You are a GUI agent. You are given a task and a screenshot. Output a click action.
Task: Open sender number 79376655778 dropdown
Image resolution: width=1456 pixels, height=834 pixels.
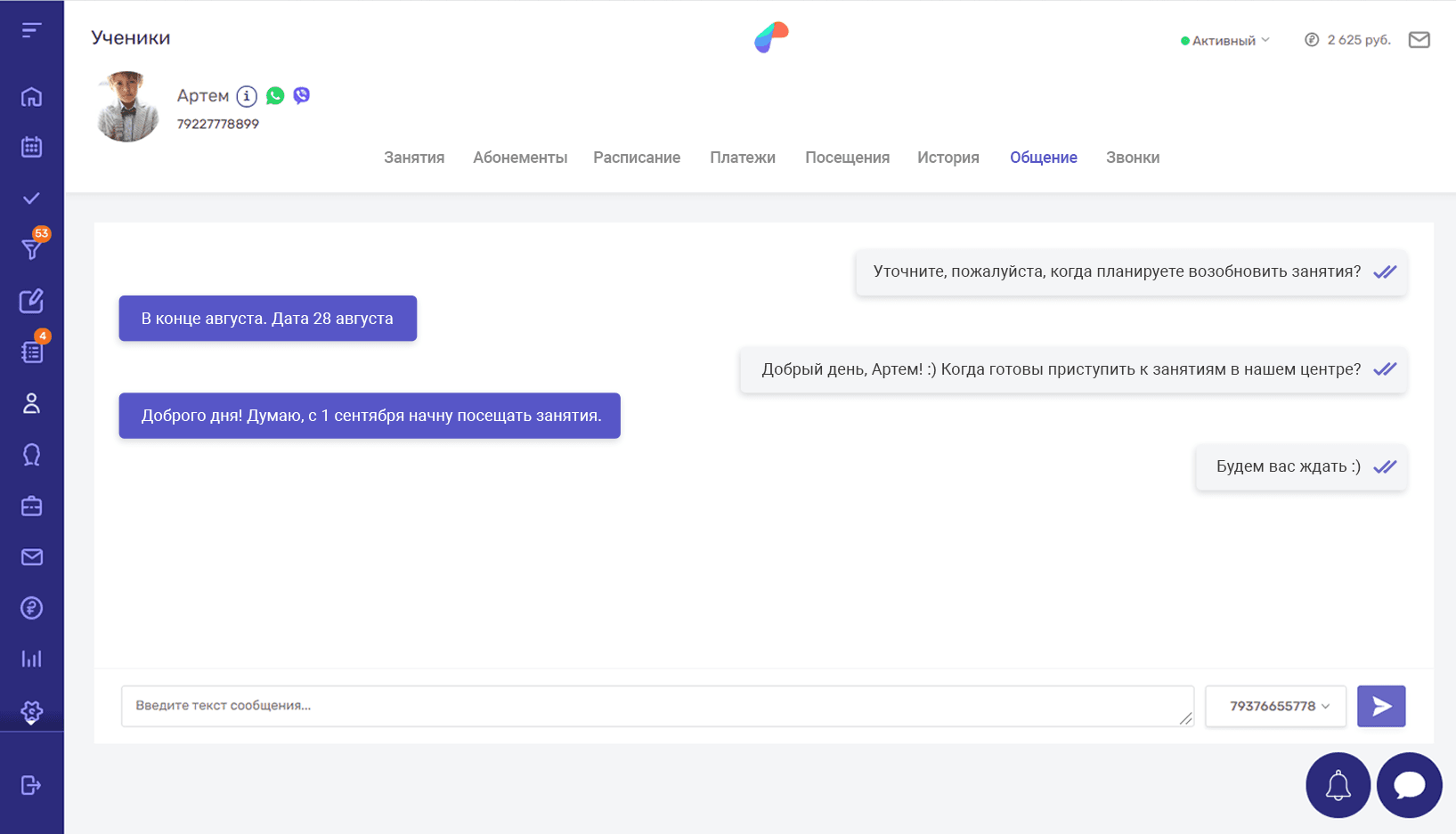tap(1275, 706)
